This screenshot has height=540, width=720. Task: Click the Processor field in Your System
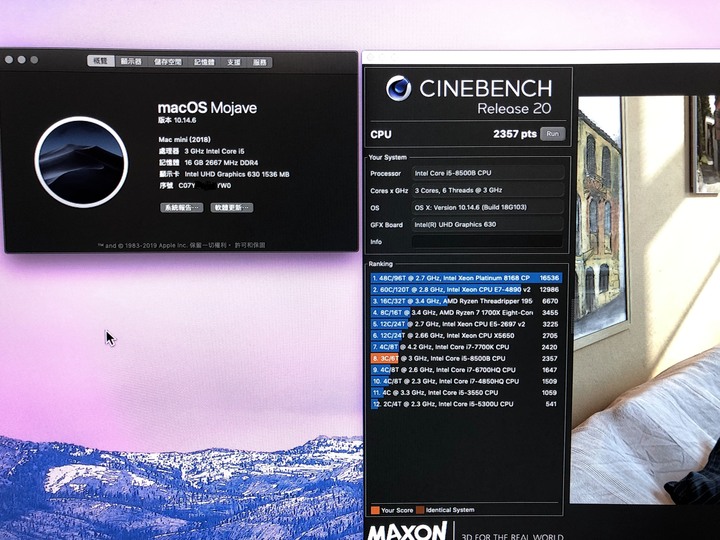488,173
